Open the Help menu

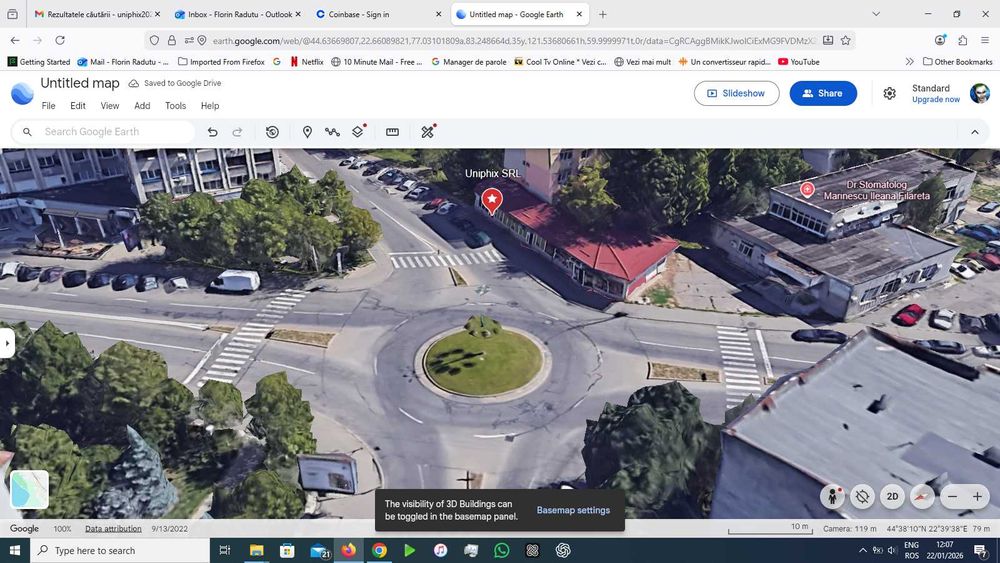[x=210, y=106]
